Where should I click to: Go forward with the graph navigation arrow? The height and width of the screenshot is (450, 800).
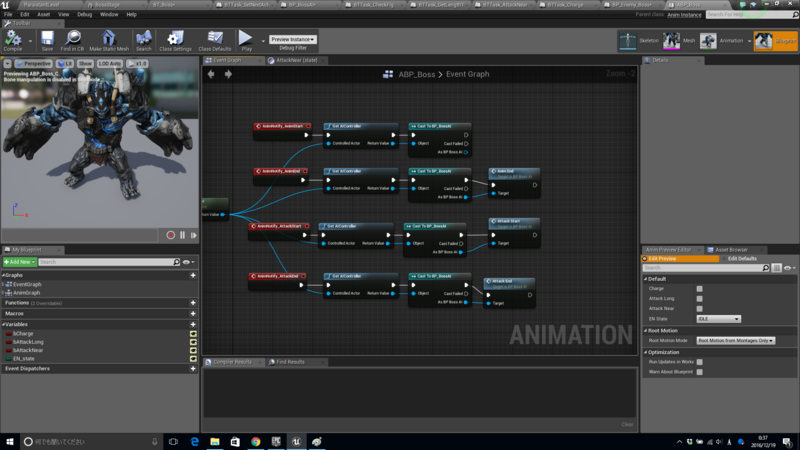pos(228,74)
